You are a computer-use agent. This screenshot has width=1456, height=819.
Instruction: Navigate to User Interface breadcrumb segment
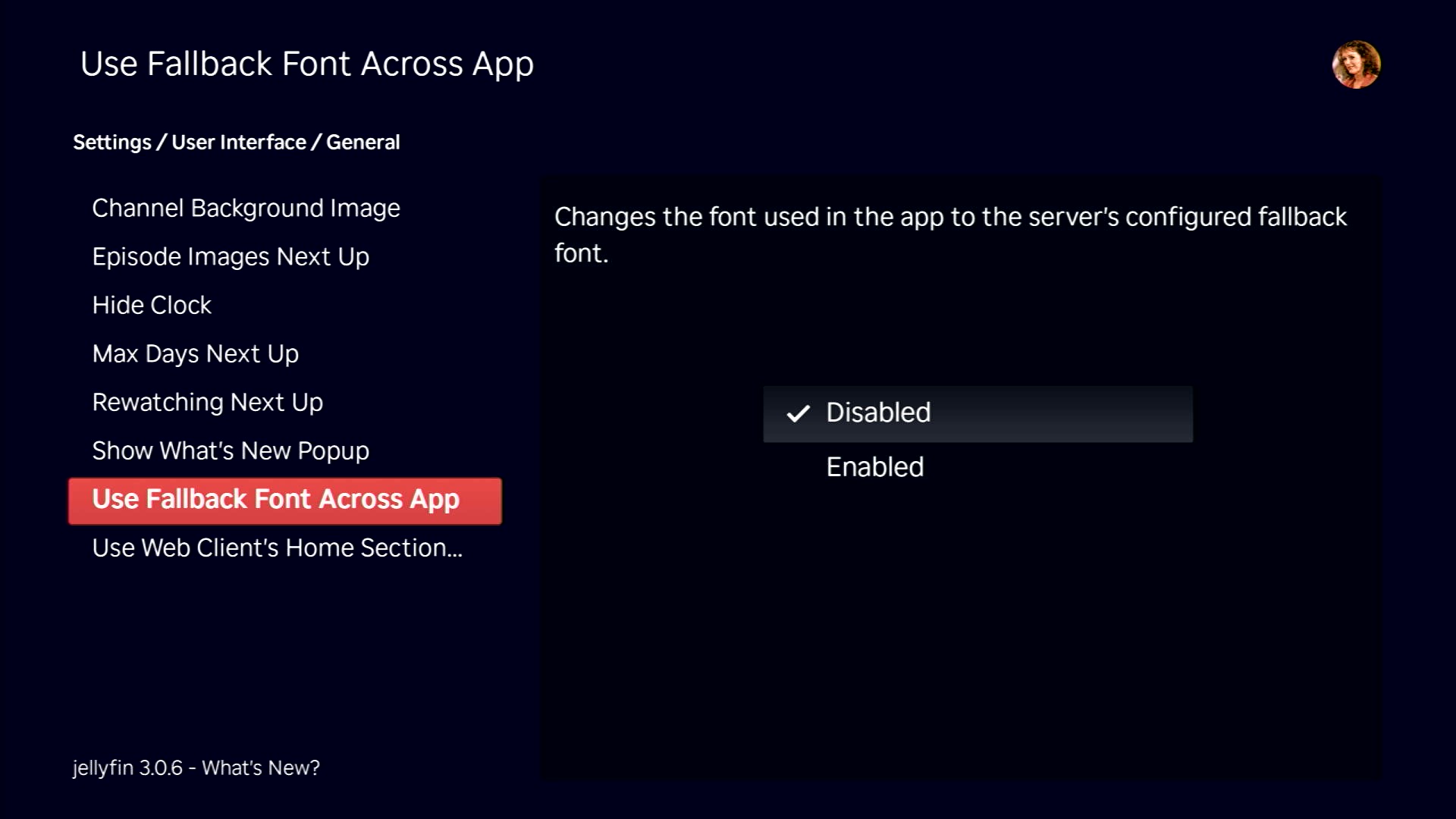point(239,143)
